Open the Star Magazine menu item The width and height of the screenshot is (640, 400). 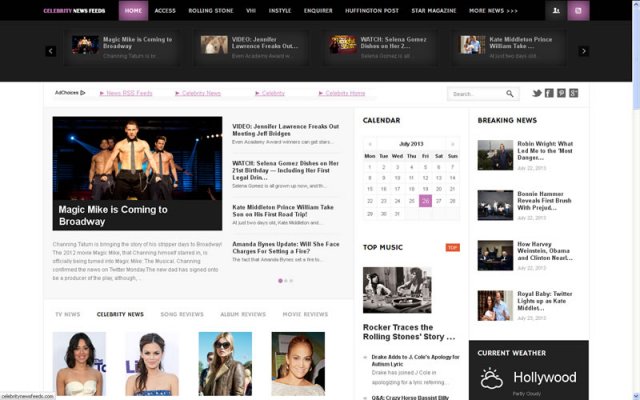(x=433, y=11)
